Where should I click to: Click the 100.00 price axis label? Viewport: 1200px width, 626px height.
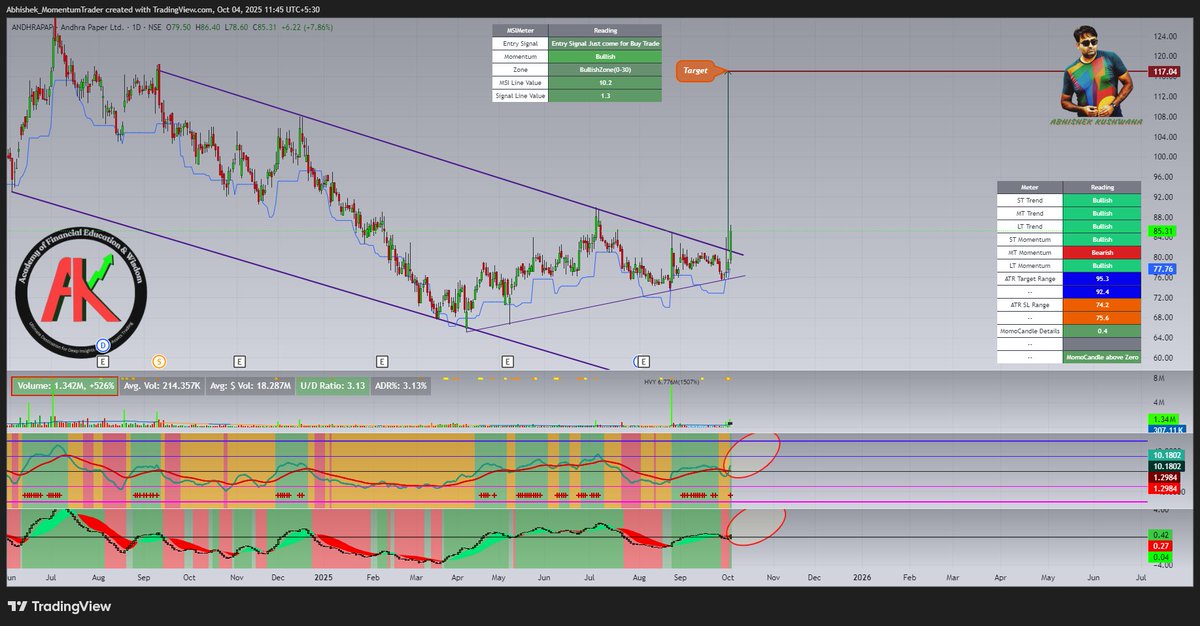coord(1165,157)
